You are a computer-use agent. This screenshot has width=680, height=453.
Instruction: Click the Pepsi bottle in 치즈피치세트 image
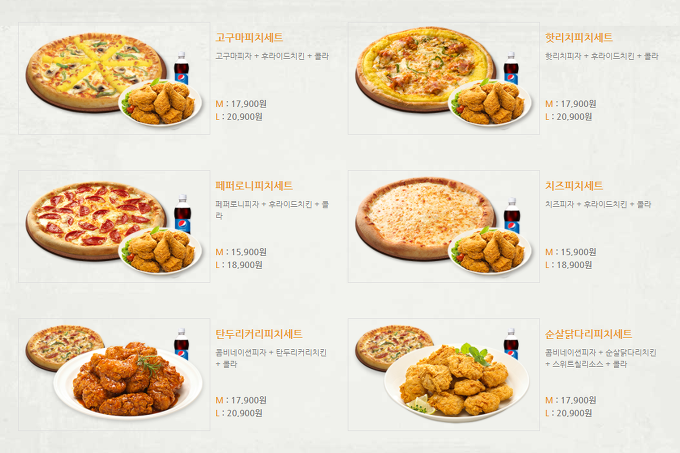click(x=512, y=215)
